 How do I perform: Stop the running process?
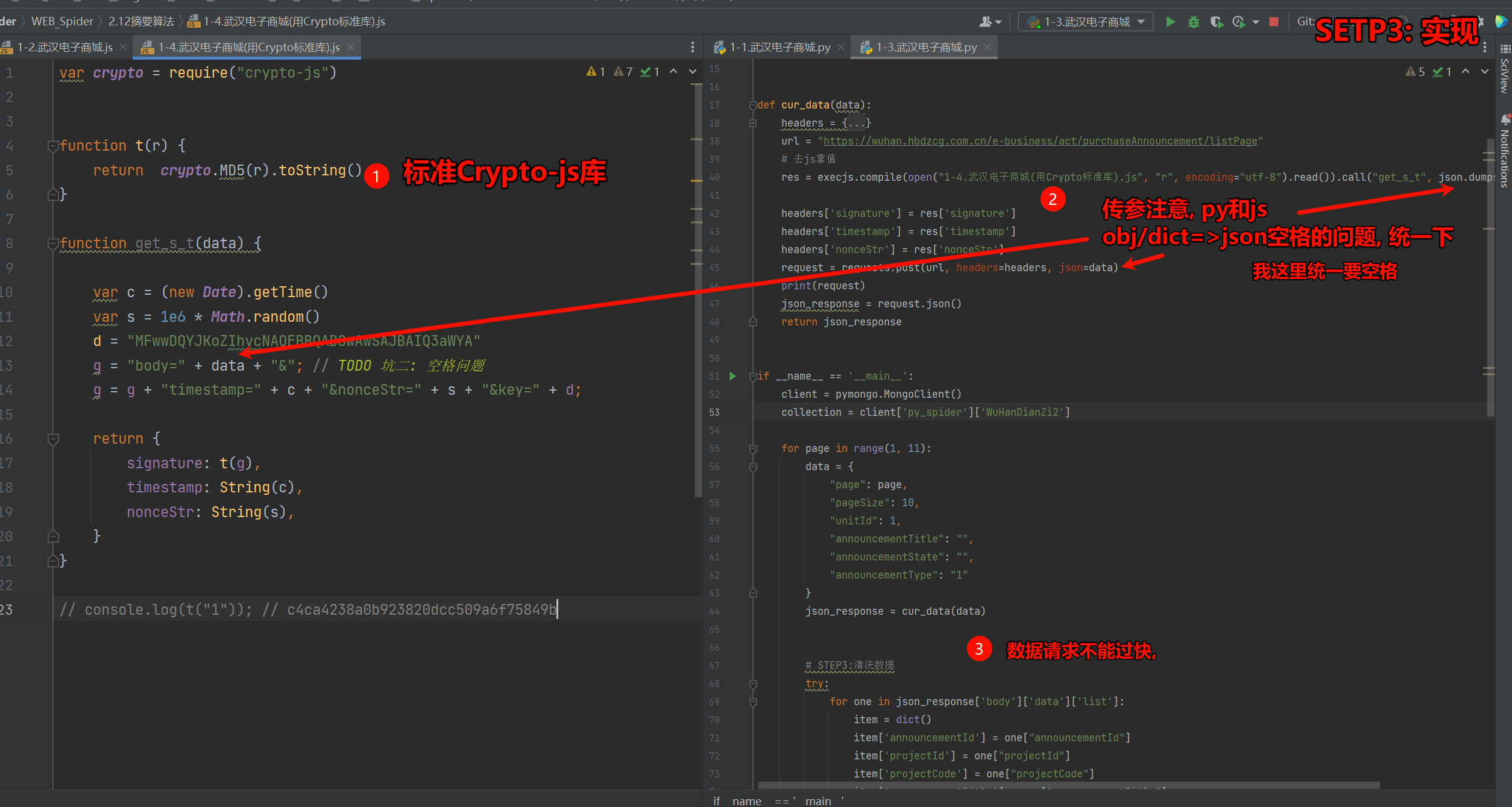[1273, 22]
